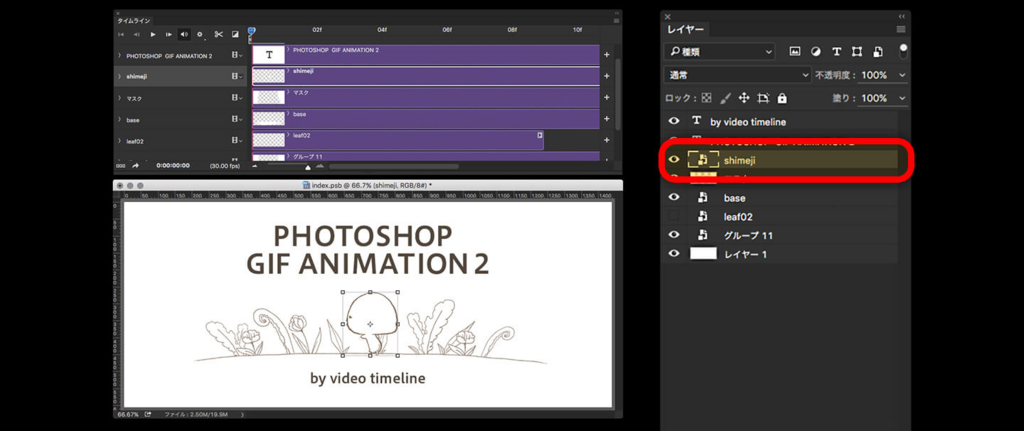The height and width of the screenshot is (431, 1024).
Task: Click the leaf02 clip end transition icon
Action: [539, 135]
